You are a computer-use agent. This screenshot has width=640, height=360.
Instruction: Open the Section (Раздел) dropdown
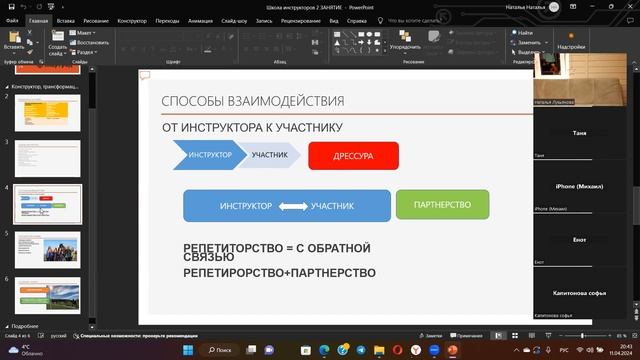pos(84,52)
